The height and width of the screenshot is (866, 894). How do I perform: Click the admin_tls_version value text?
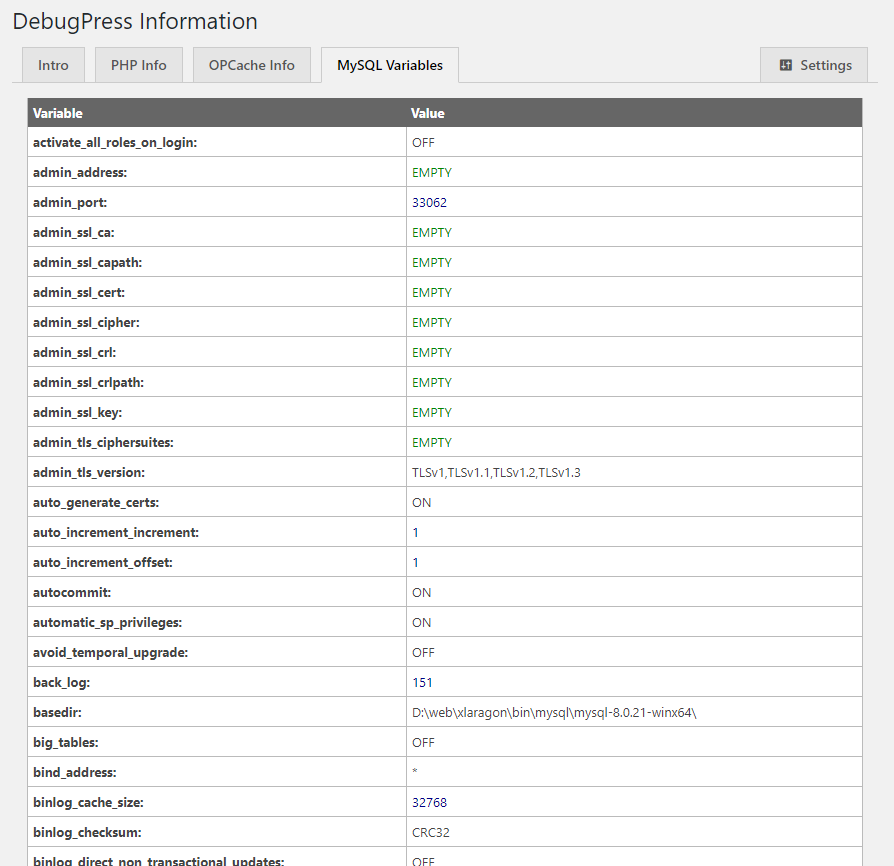coord(496,472)
